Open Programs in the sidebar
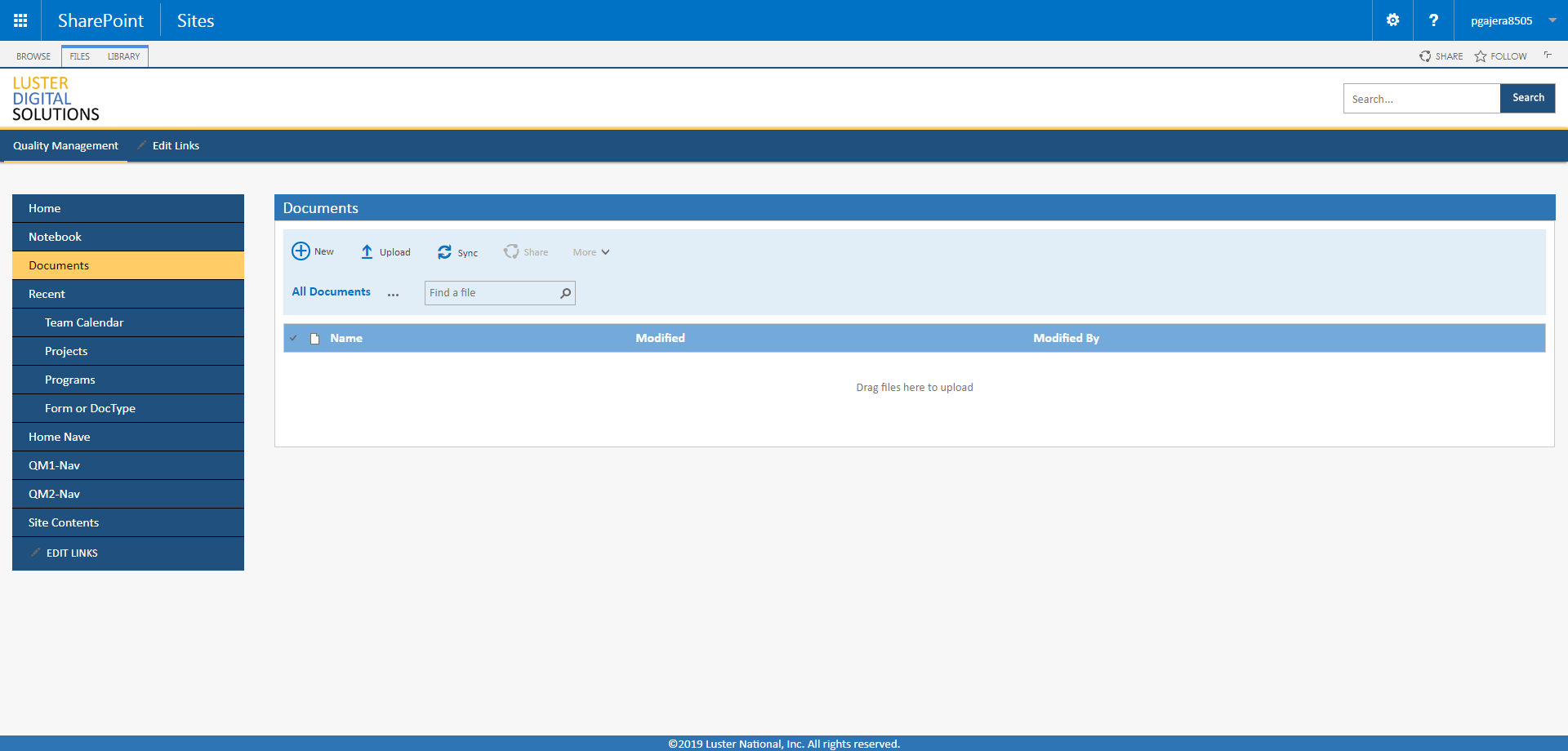1568x751 pixels. click(128, 380)
